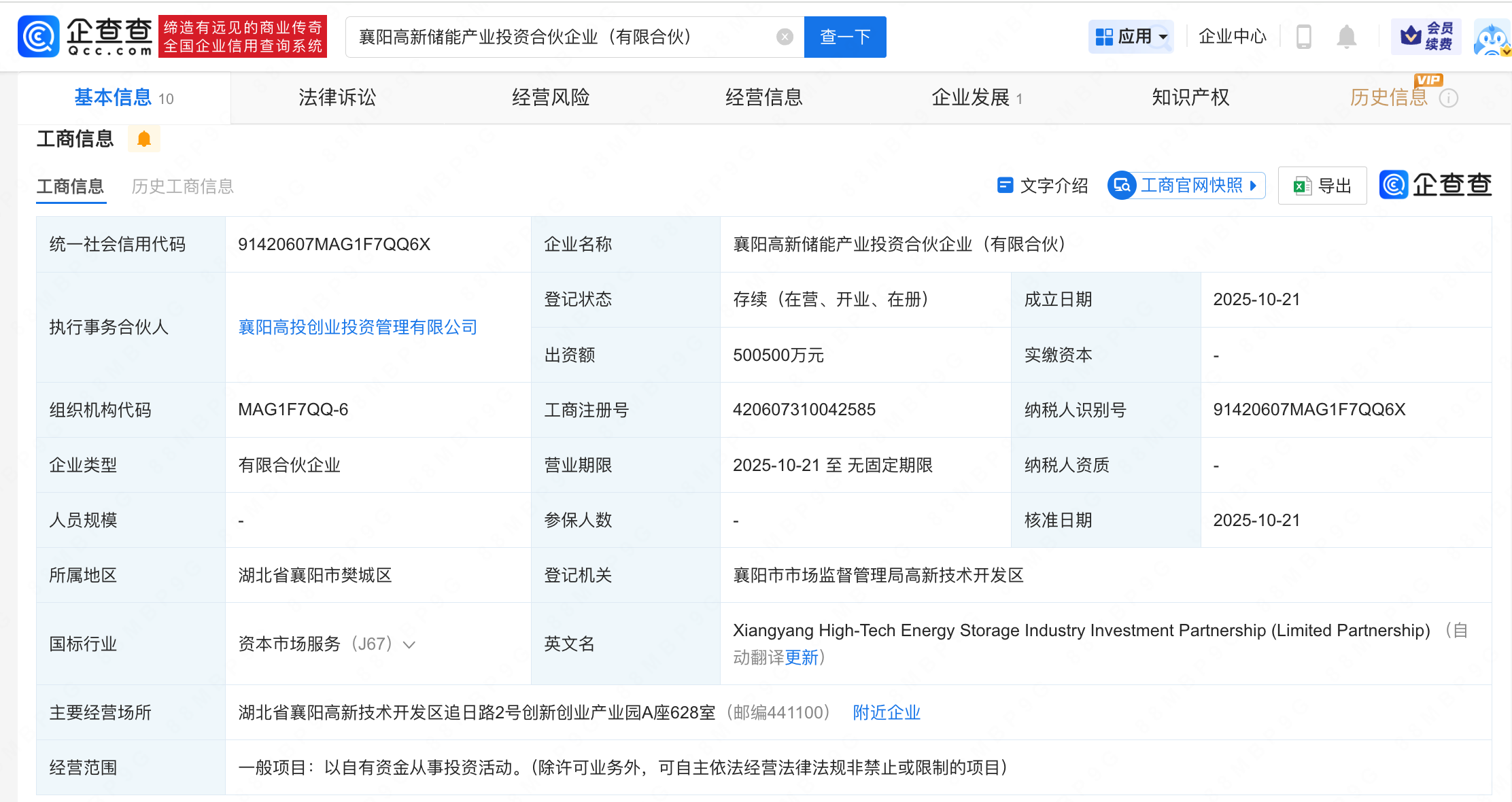Click the 导出 export button
1512x802 pixels.
(x=1322, y=186)
